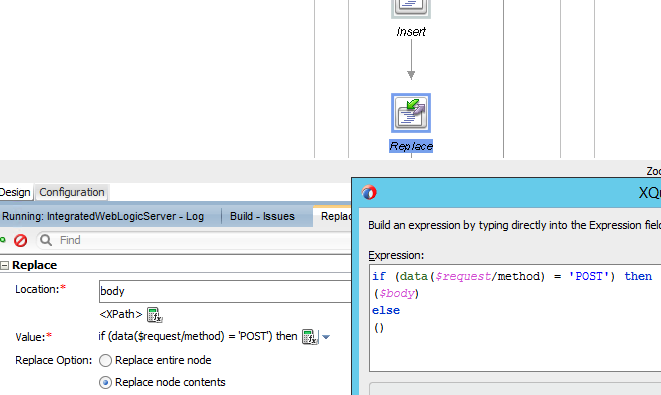Click the Insert label under the node
This screenshot has height=395, width=661.
tap(411, 32)
